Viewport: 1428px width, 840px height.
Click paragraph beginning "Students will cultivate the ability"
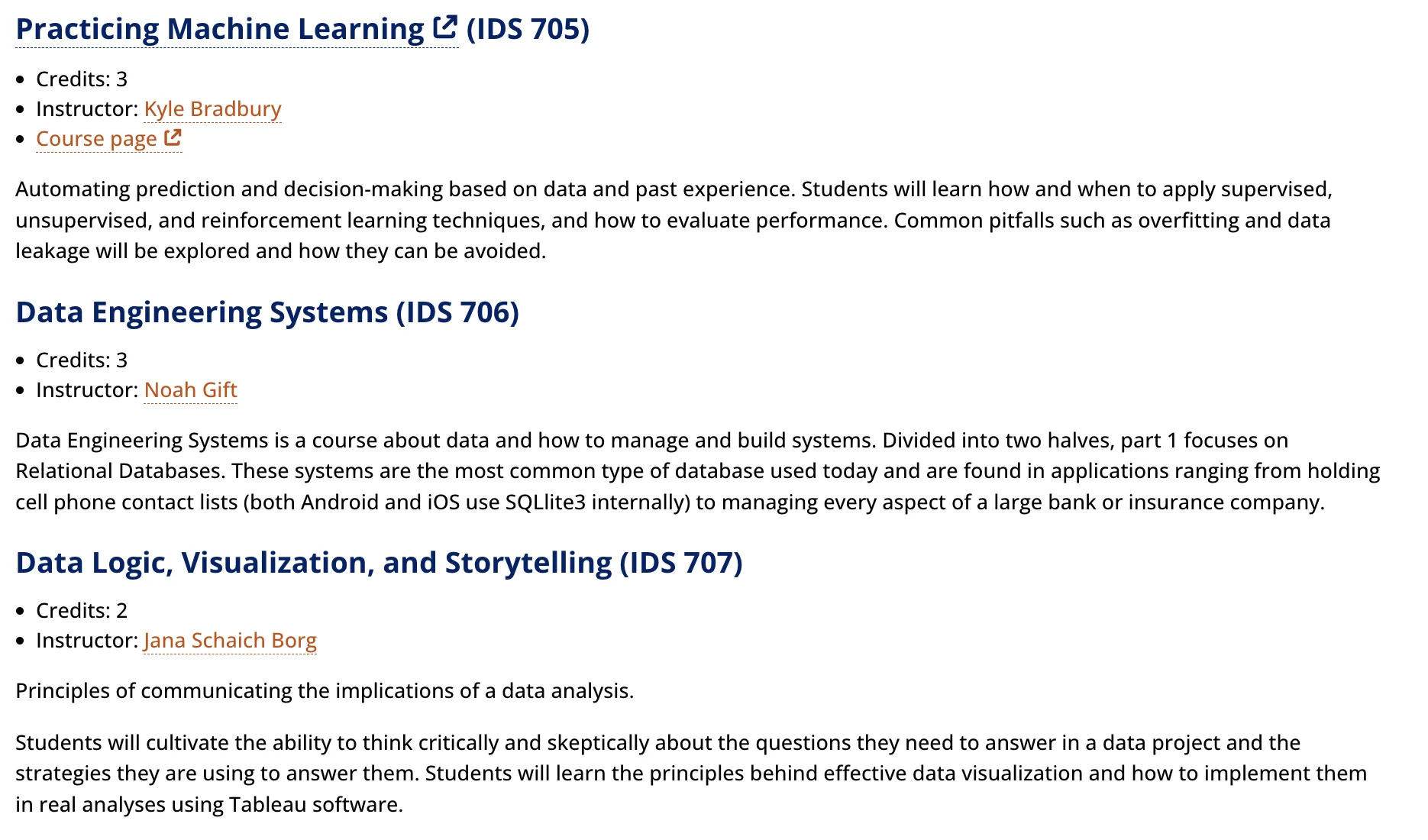click(687, 774)
